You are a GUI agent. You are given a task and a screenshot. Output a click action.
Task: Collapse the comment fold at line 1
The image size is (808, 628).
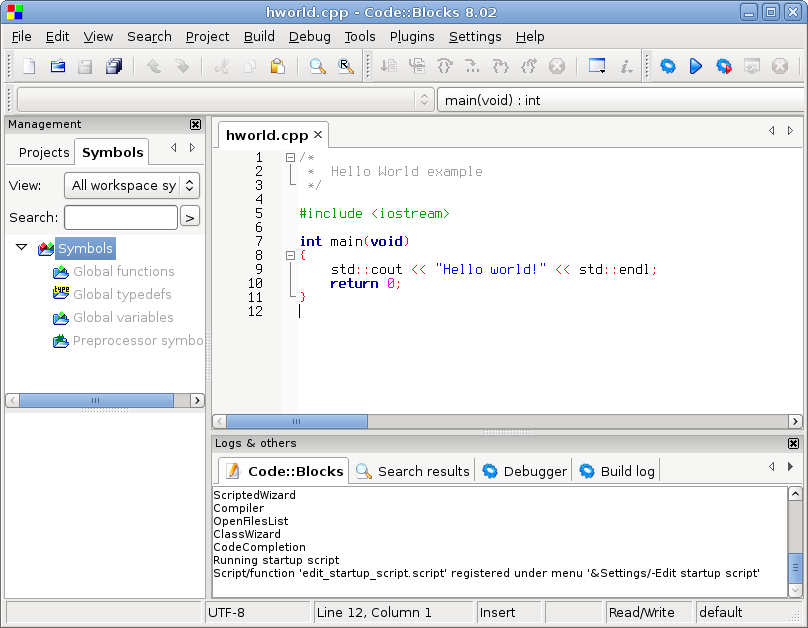point(290,157)
